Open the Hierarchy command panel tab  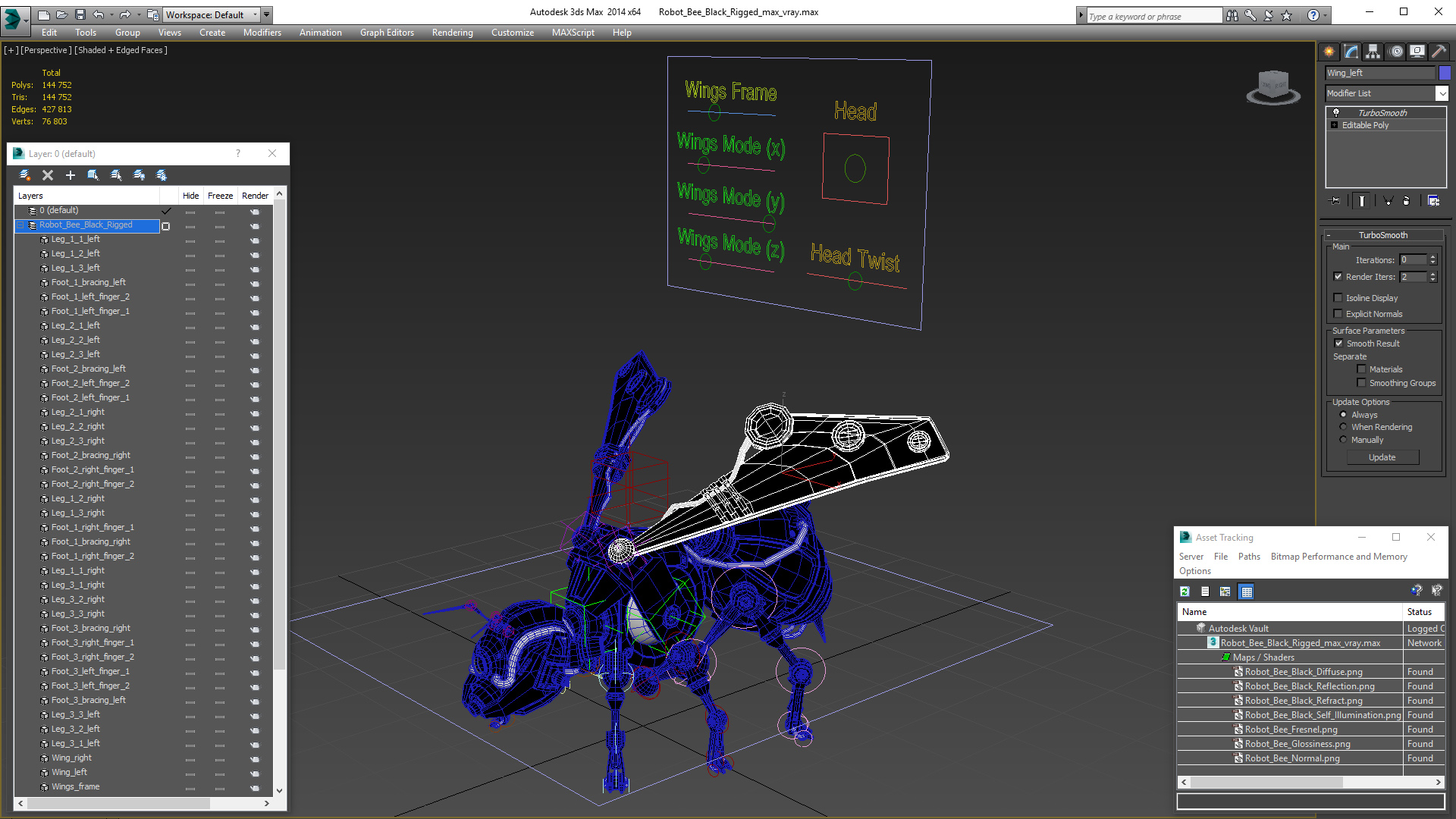coord(1373,52)
